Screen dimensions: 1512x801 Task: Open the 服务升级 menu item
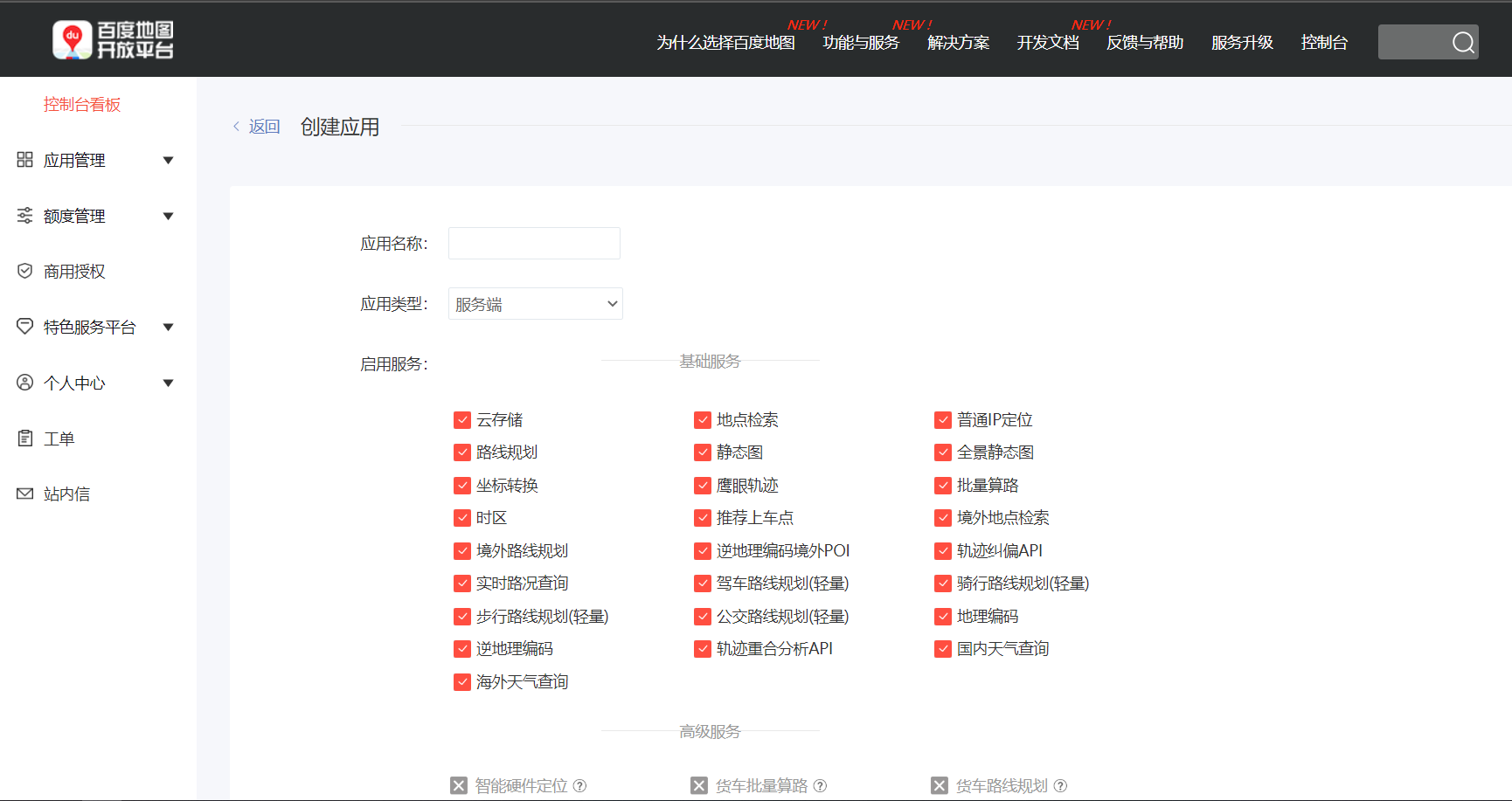pos(1243,42)
